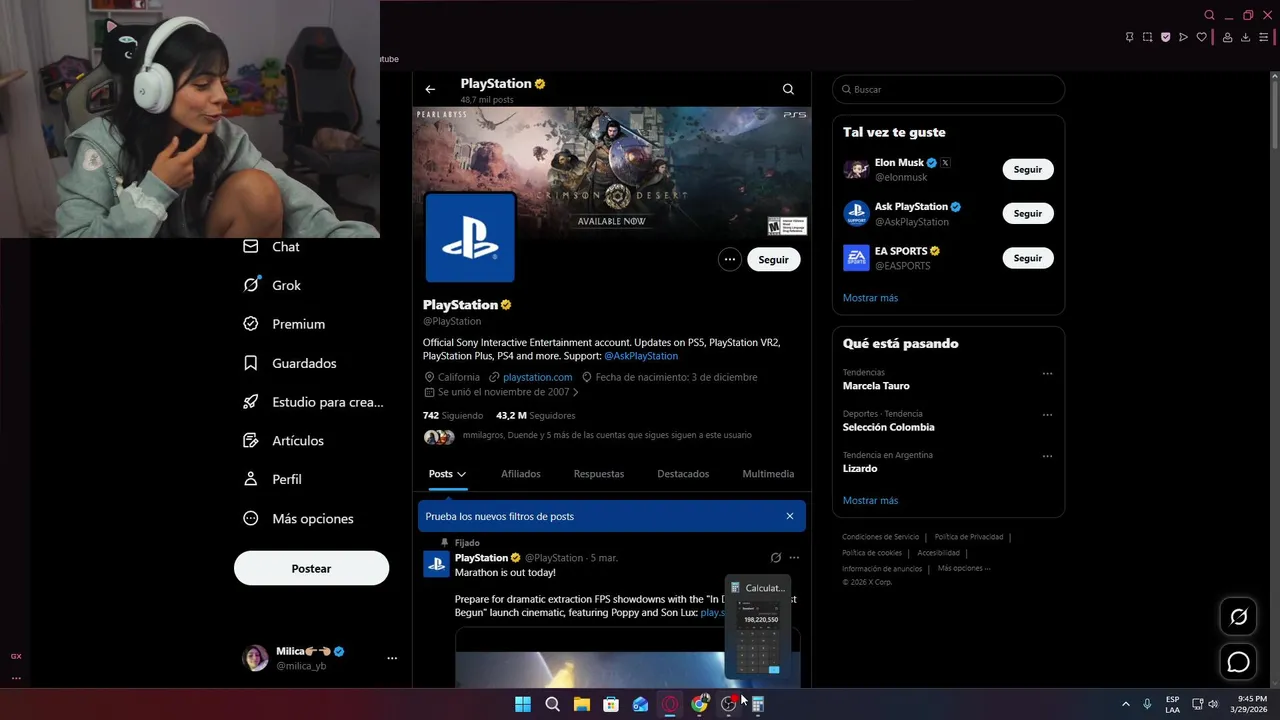View the 43,2 M Seguidores list

click(535, 415)
